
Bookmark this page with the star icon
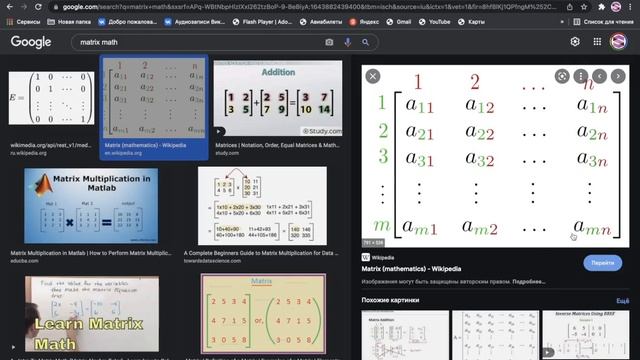[584, 7]
